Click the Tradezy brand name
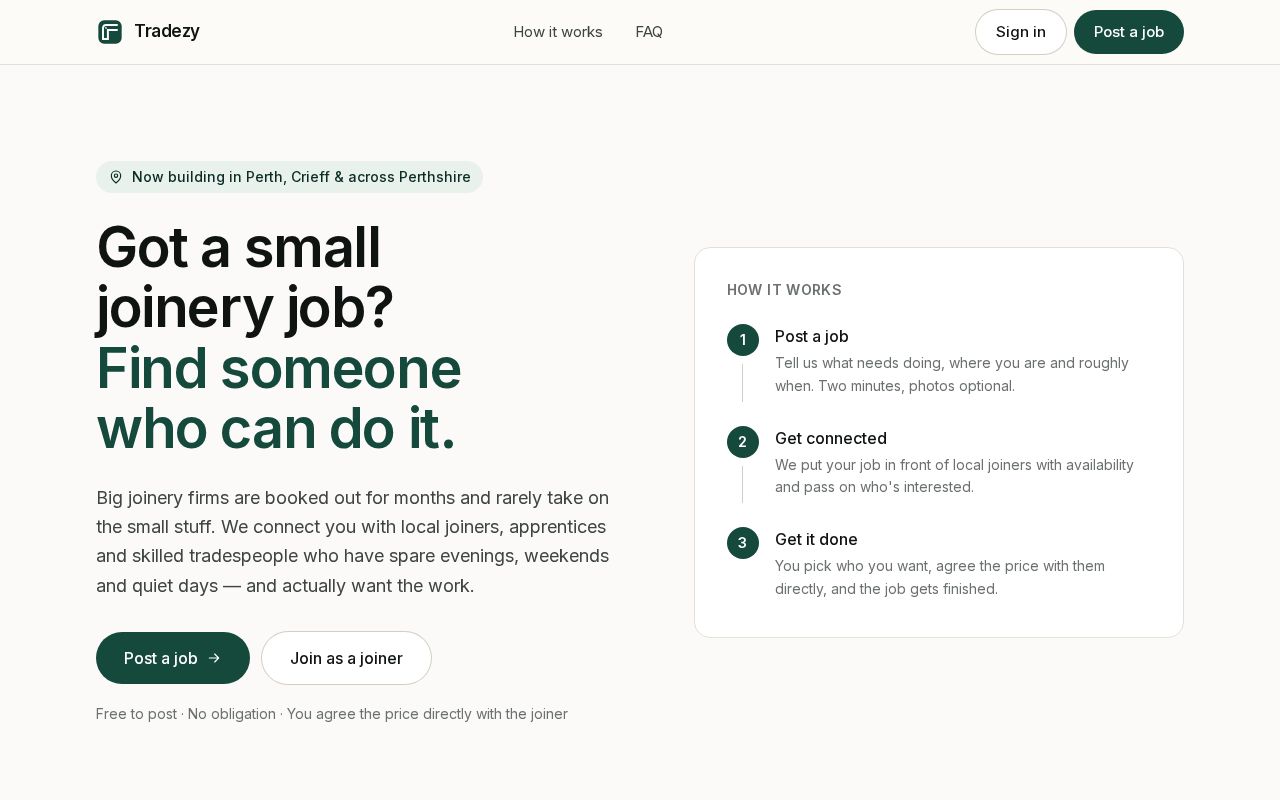Viewport: 1280px width, 800px height. (167, 31)
